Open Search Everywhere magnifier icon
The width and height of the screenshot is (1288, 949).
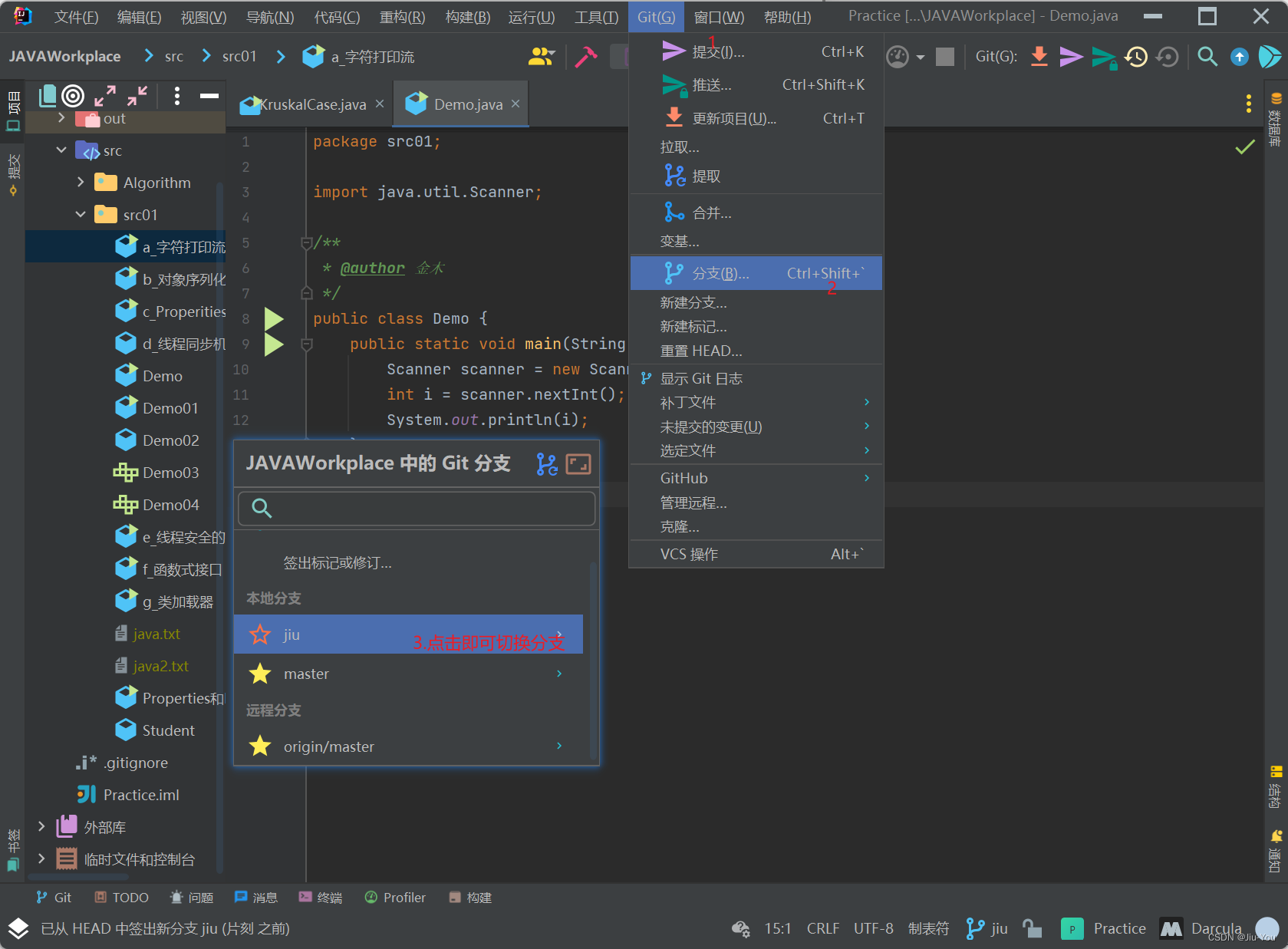[x=1207, y=56]
